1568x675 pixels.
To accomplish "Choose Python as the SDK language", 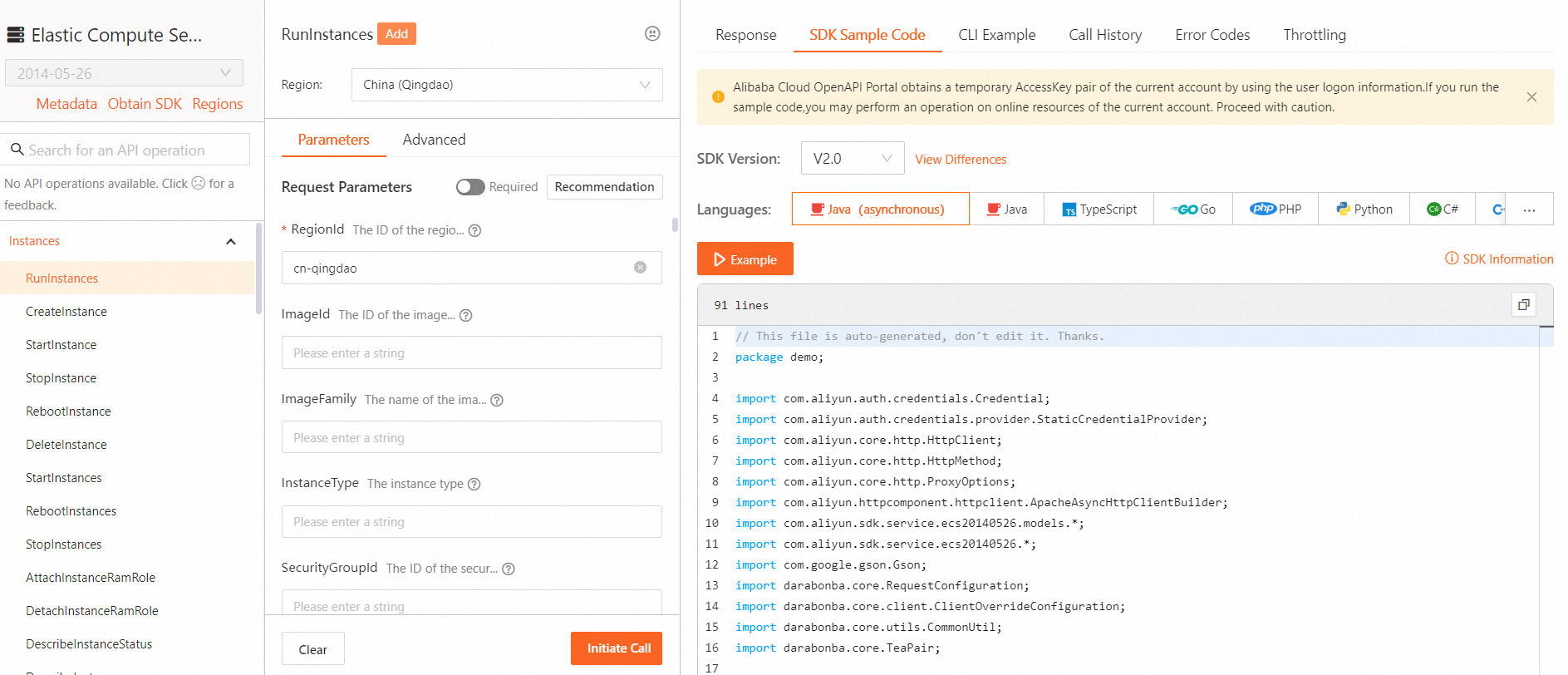I will click(1364, 209).
